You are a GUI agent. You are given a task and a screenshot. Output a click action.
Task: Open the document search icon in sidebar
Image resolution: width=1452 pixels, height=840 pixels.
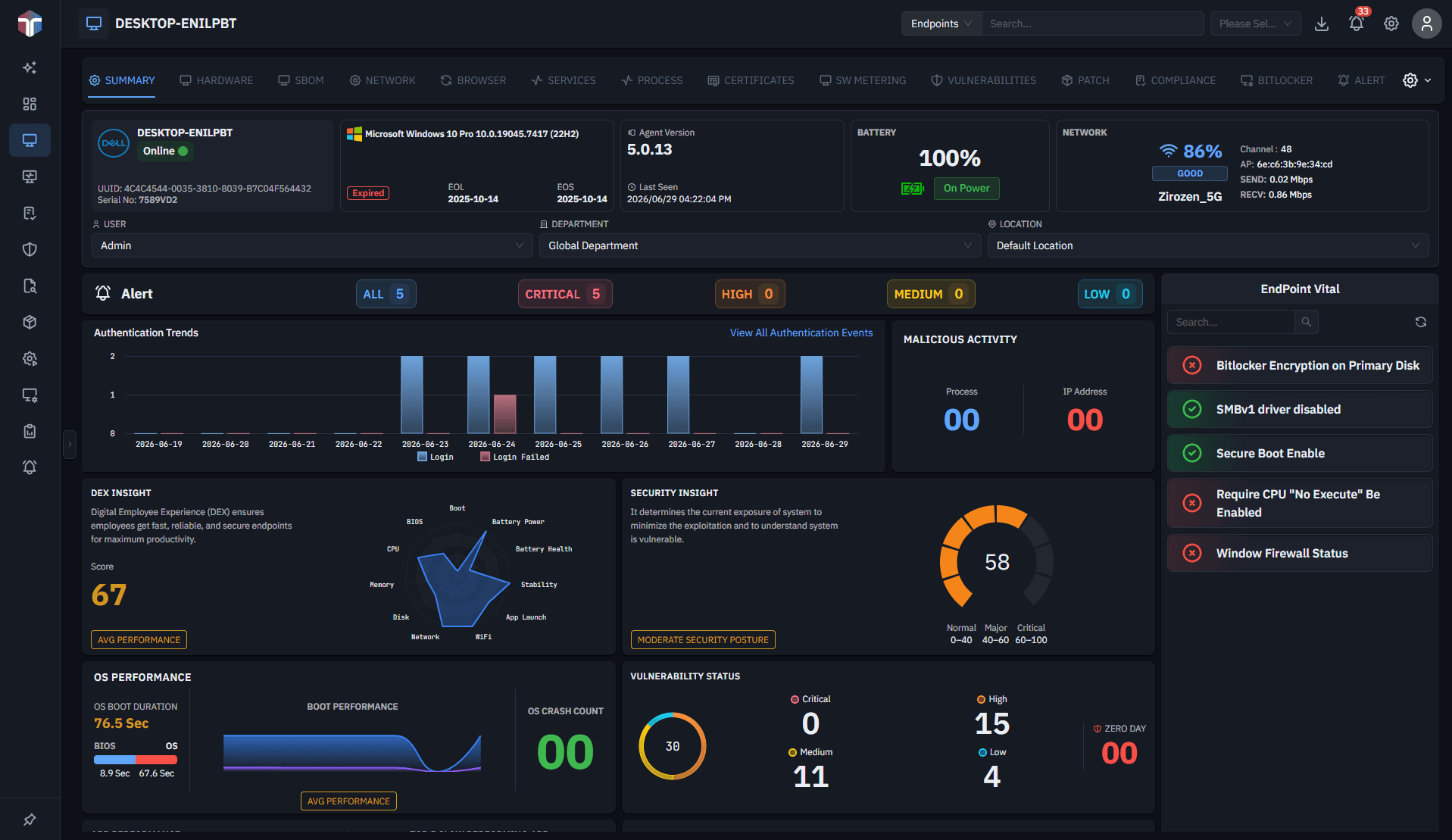click(x=30, y=286)
